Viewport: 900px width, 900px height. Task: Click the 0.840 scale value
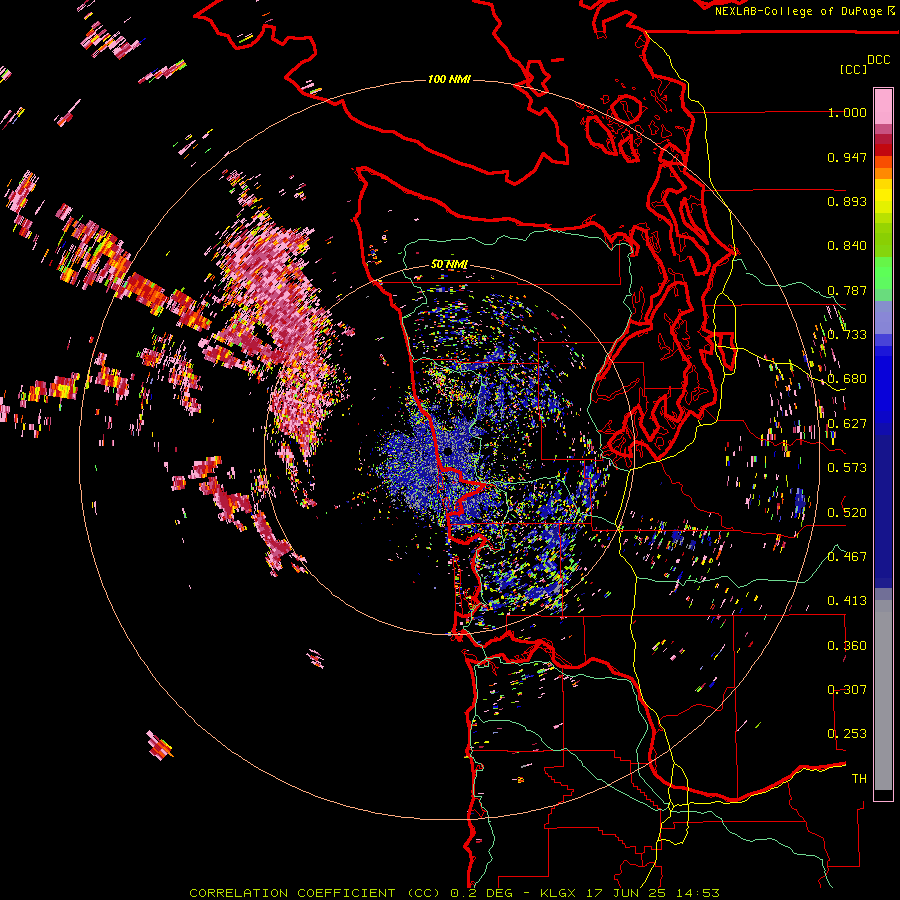pyautogui.click(x=847, y=246)
